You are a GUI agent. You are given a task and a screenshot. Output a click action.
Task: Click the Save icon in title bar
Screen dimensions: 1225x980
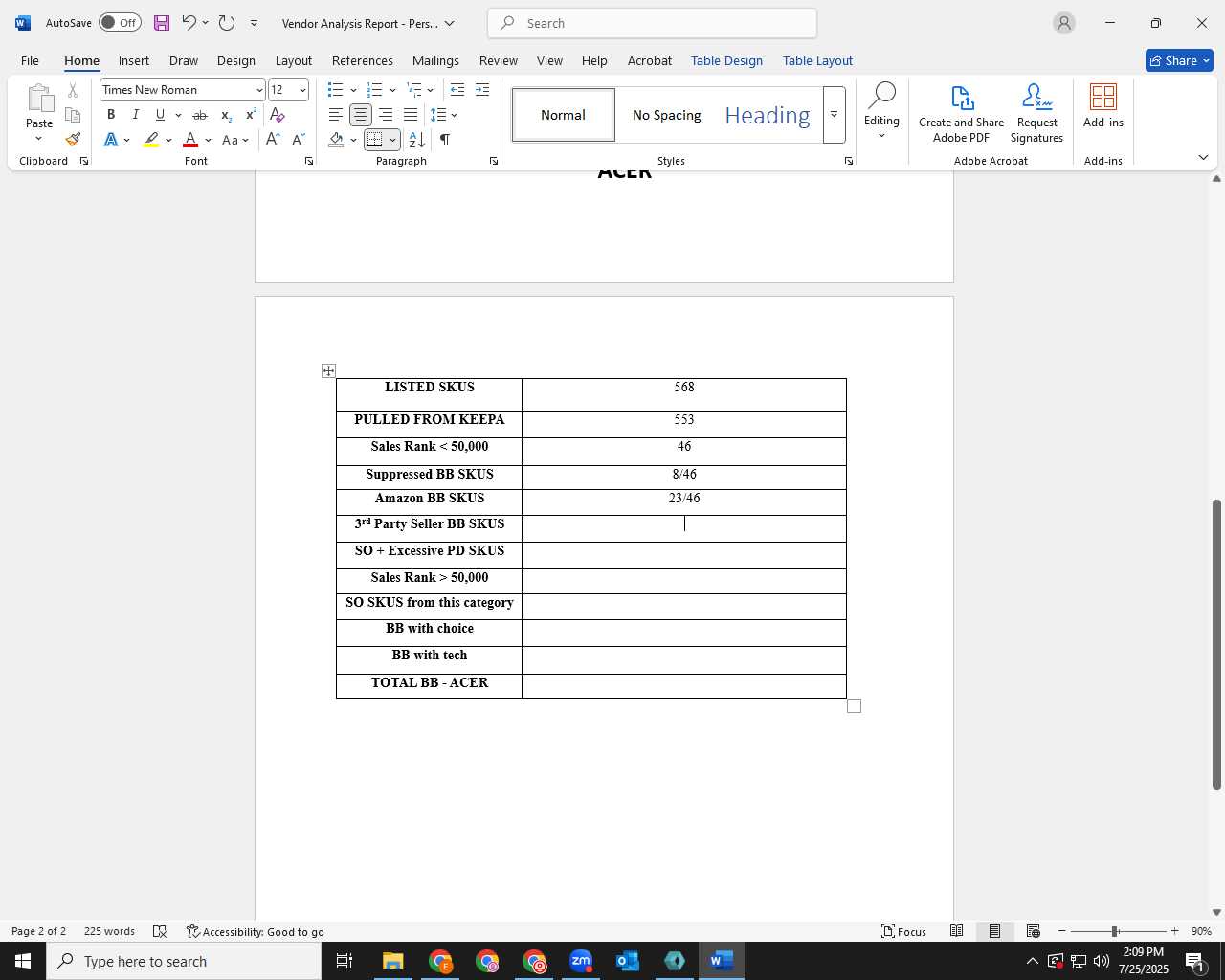pyautogui.click(x=161, y=23)
